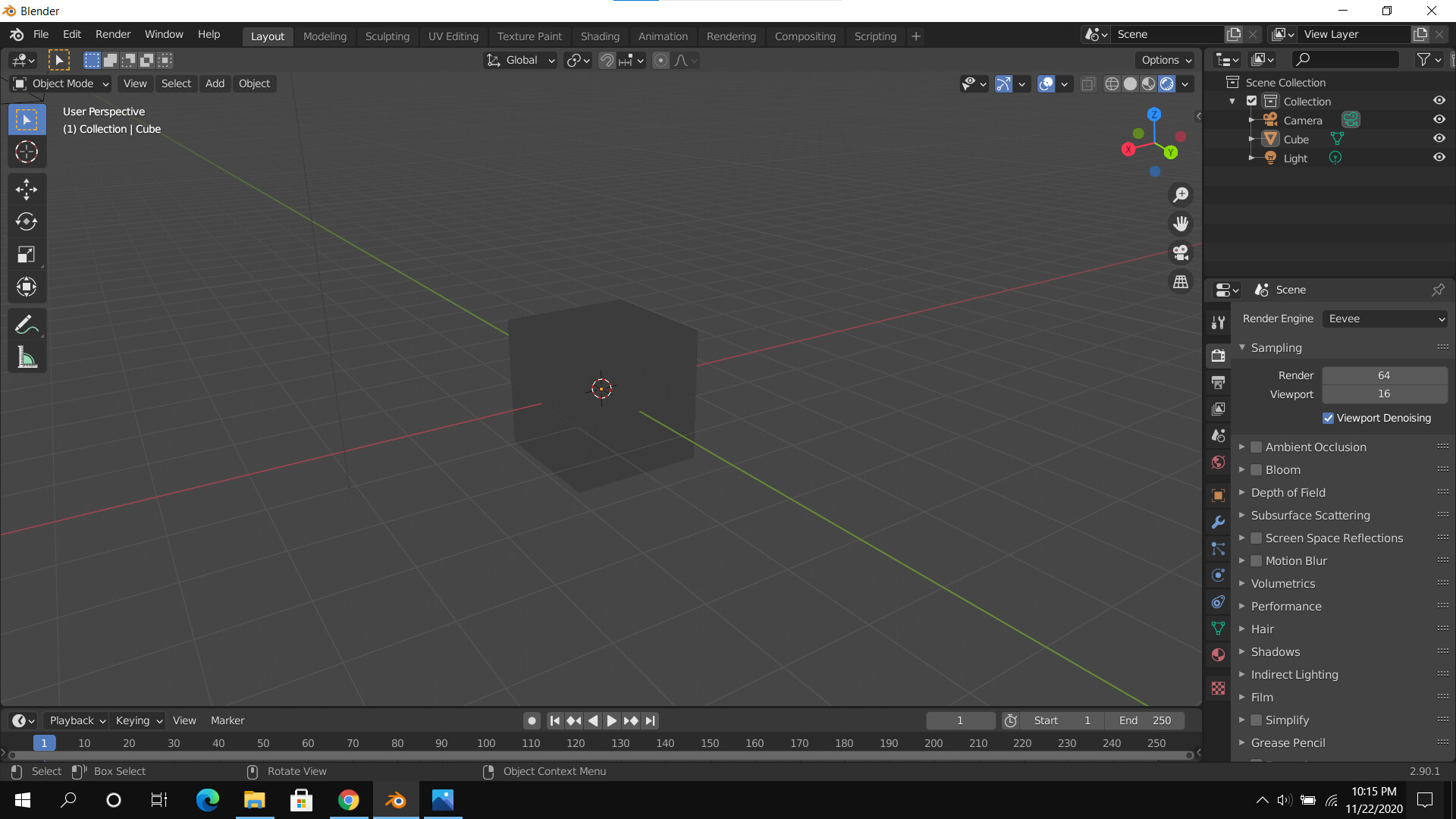
Task: Open Output properties printer tab
Action: tap(1218, 382)
